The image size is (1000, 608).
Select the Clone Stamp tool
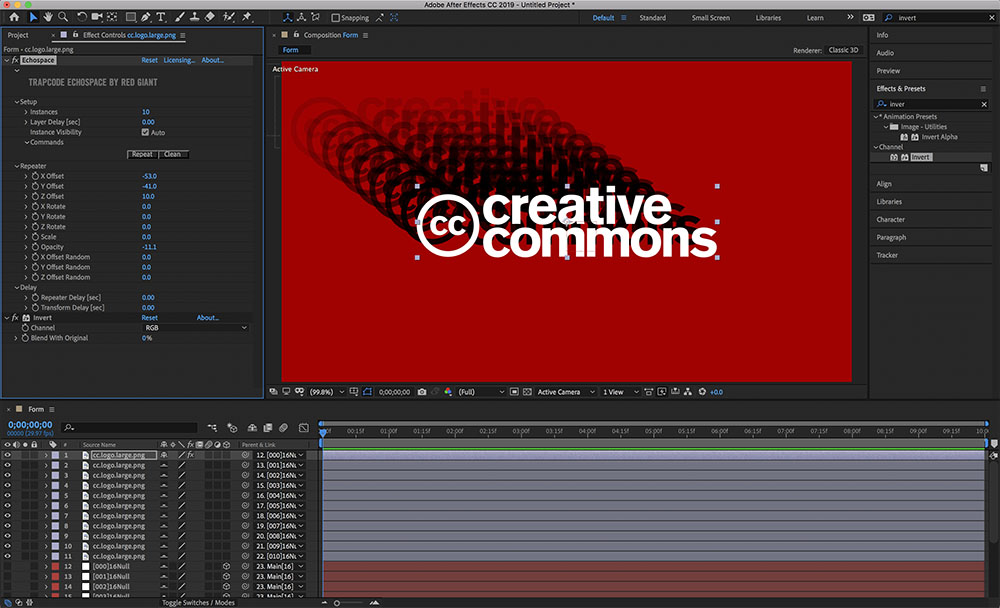195,17
